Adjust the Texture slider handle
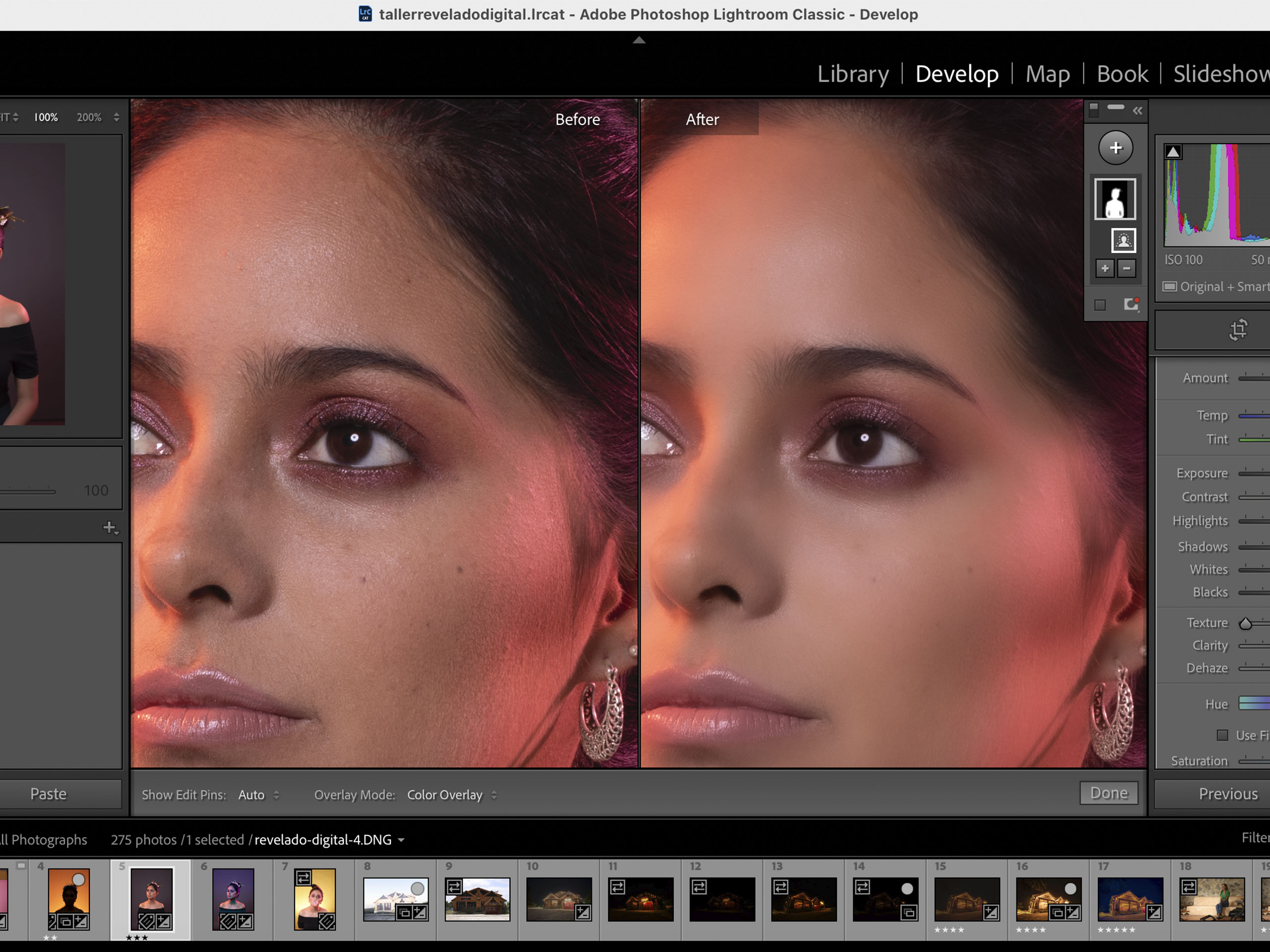Image resolution: width=1270 pixels, height=952 pixels. [x=1245, y=624]
